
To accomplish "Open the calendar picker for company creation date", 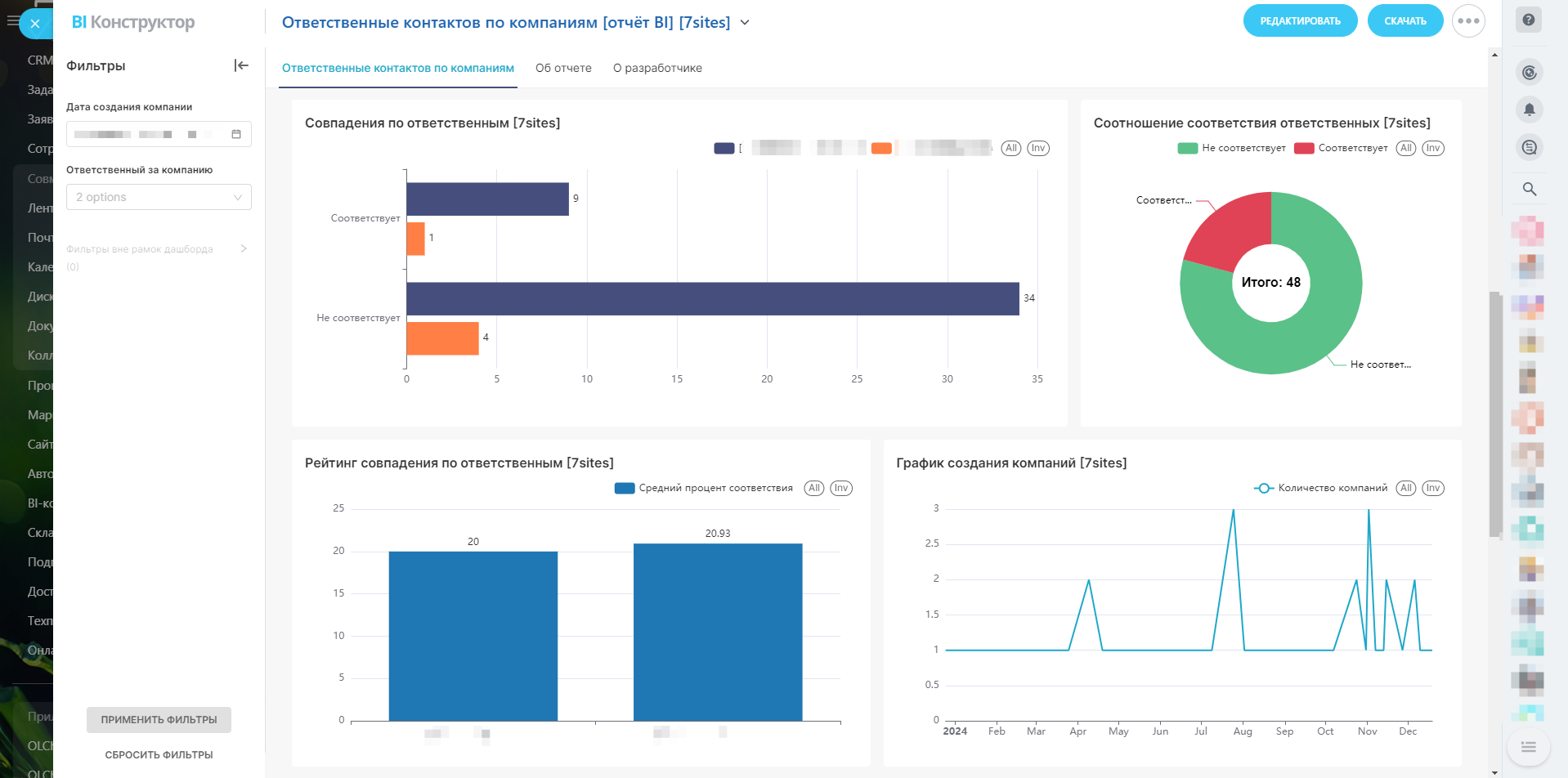I will point(236,134).
